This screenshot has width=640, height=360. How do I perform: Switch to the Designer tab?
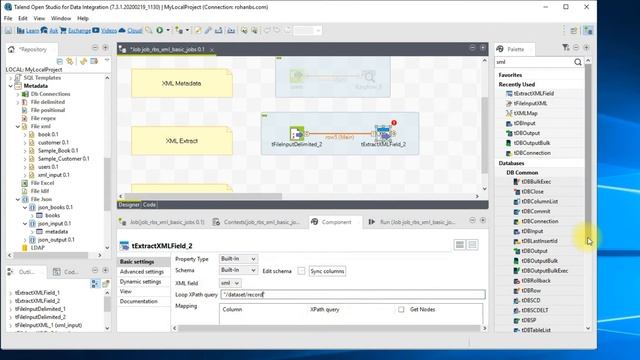(129, 204)
